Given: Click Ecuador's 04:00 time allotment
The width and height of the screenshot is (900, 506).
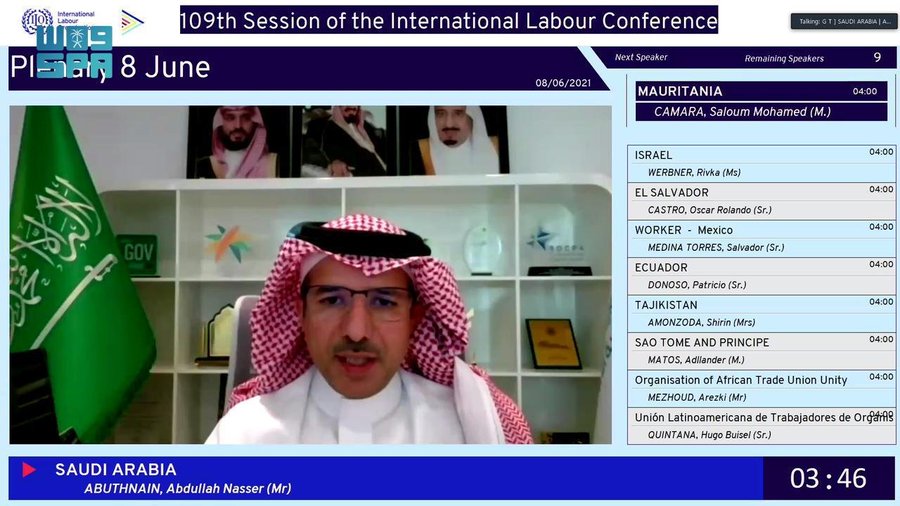Looking at the screenshot, I should click(881, 264).
